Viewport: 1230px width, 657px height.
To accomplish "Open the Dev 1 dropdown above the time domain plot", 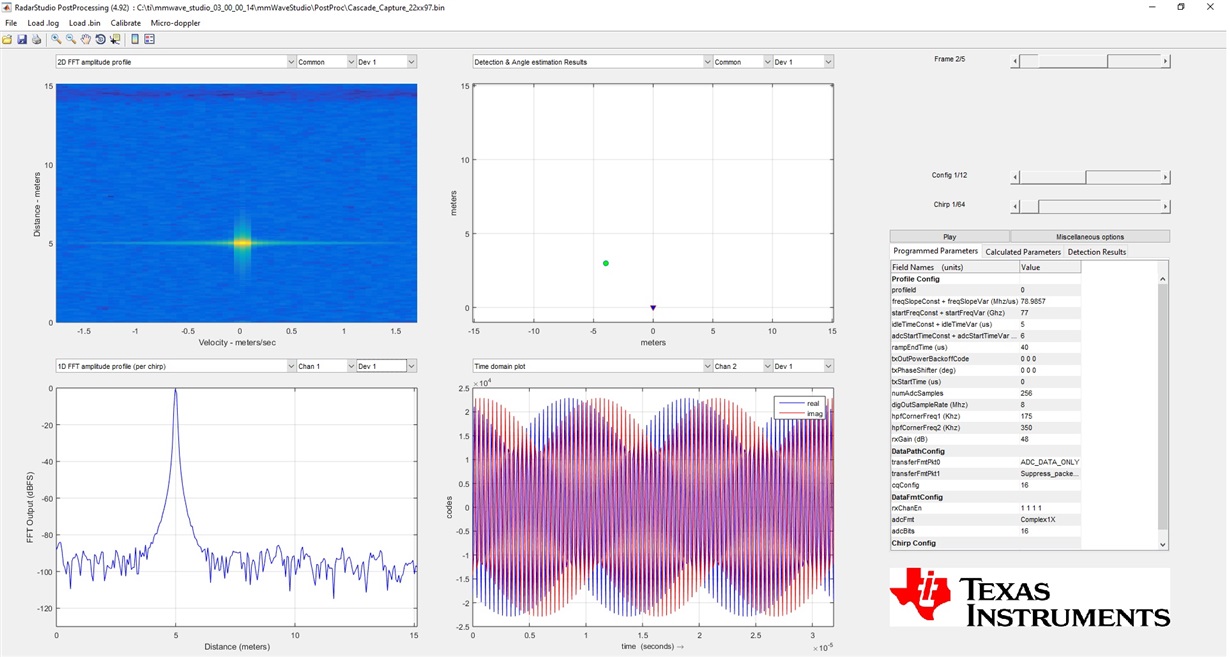I will point(803,366).
